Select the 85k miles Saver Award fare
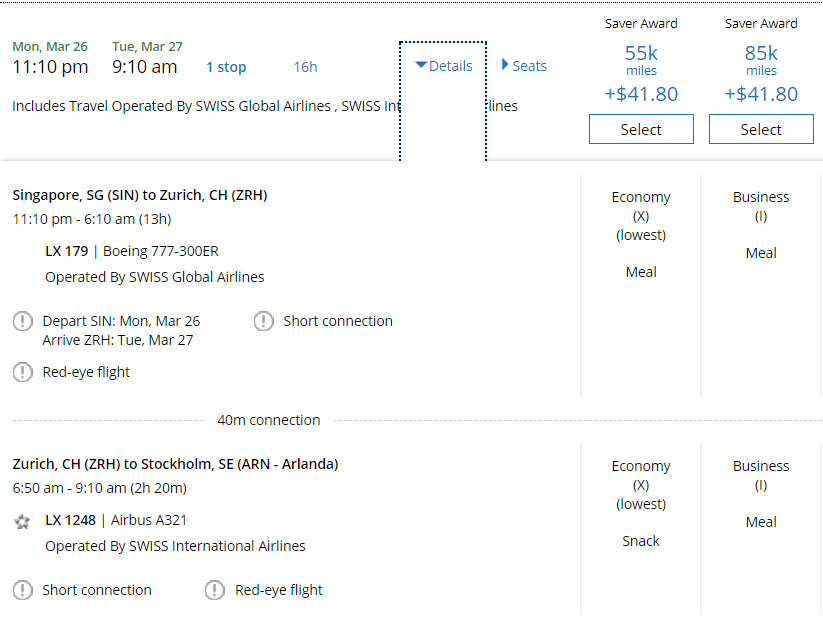823x627 pixels. pos(761,130)
